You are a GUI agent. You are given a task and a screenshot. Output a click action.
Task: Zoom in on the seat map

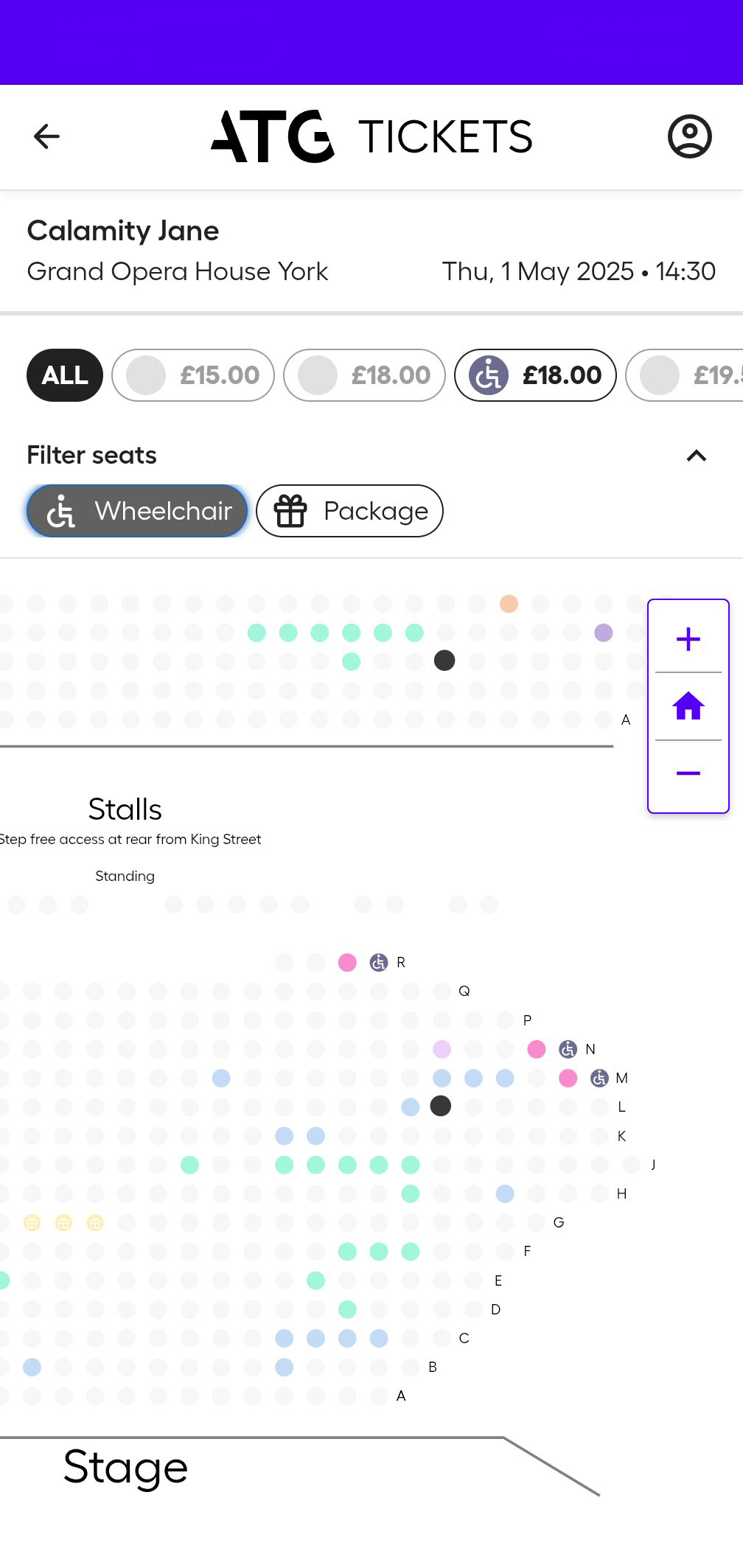click(688, 638)
